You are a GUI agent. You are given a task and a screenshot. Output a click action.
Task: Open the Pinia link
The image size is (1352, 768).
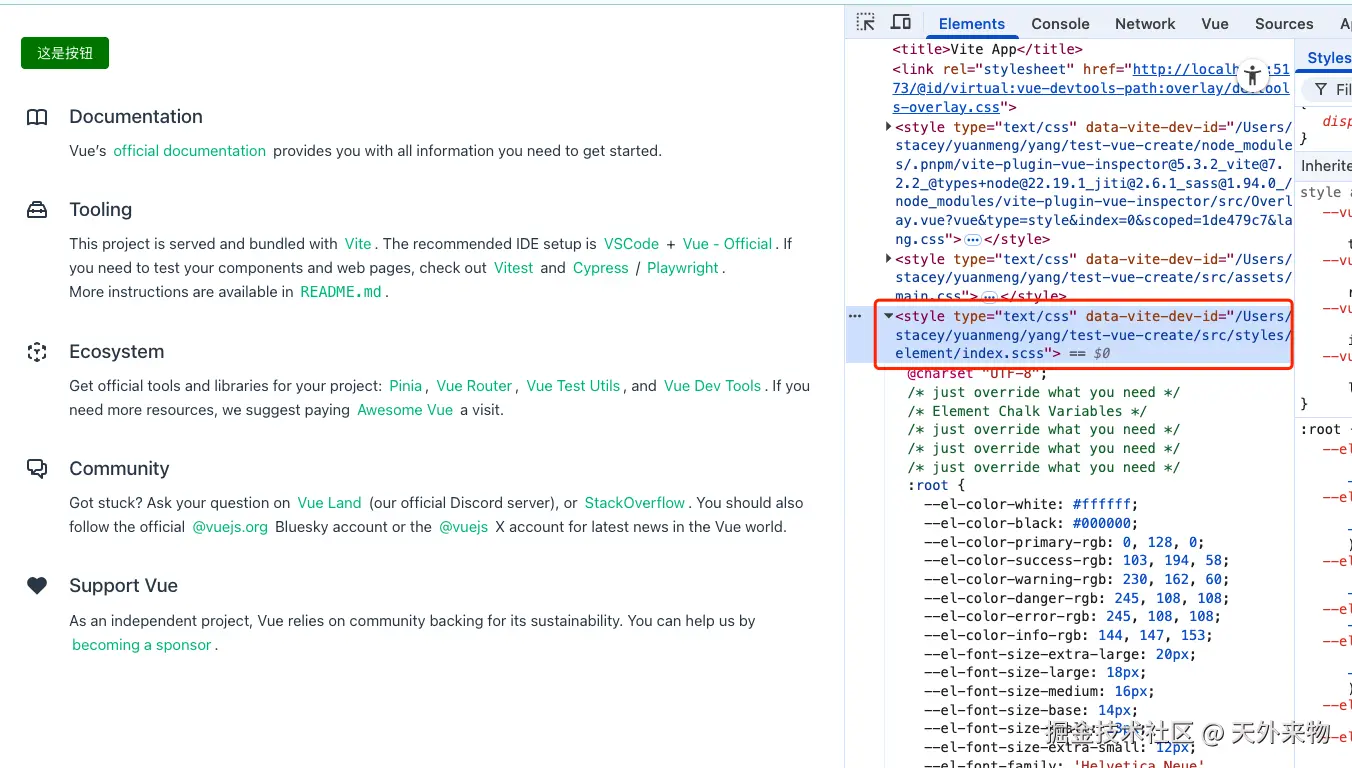point(405,386)
